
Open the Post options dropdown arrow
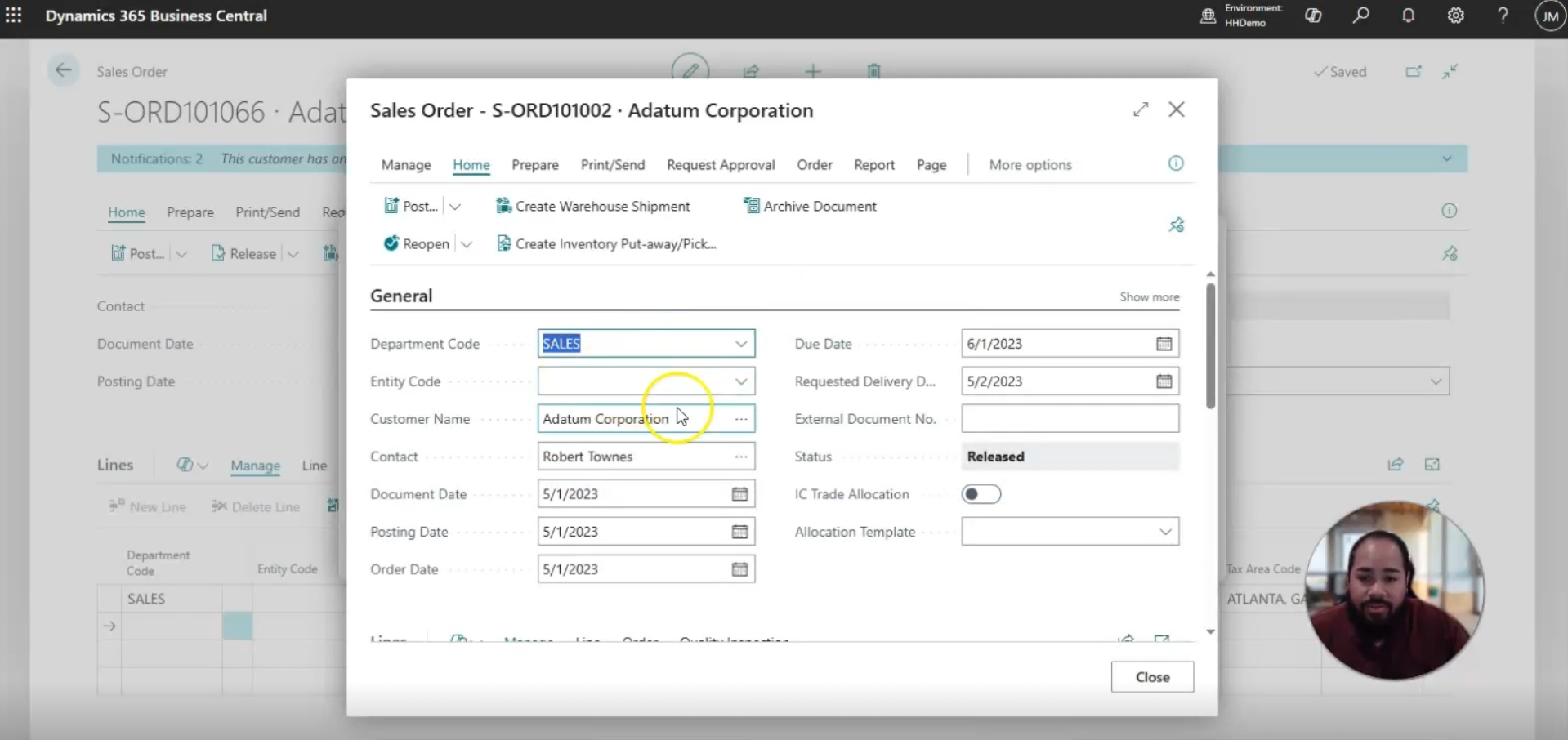click(455, 207)
